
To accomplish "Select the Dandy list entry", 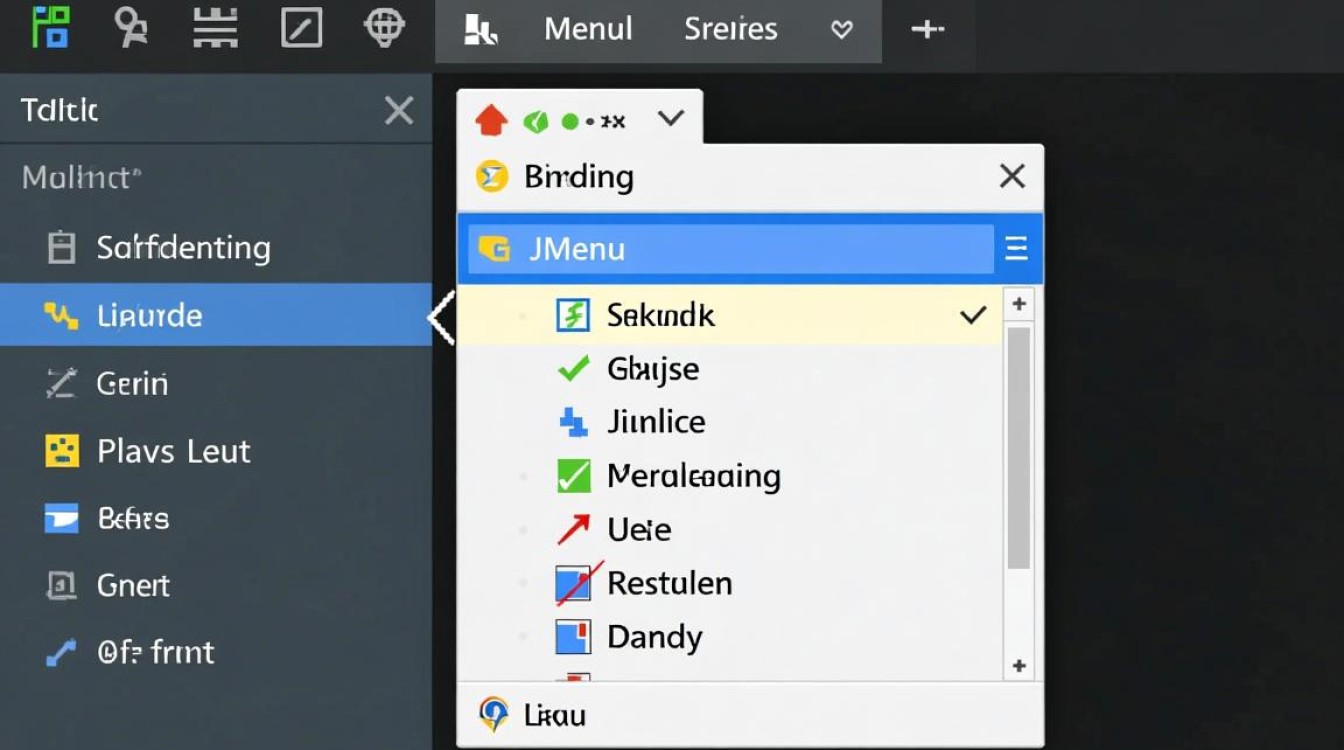I will click(x=654, y=637).
